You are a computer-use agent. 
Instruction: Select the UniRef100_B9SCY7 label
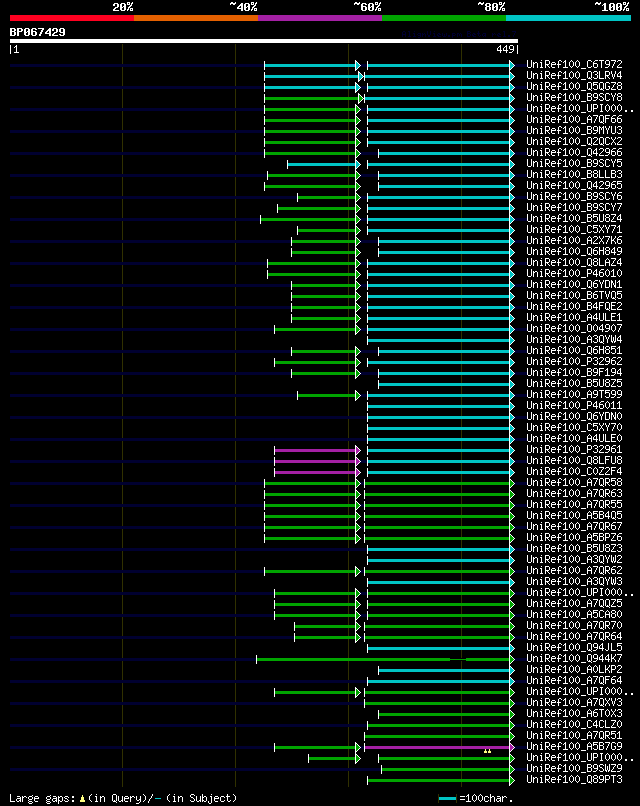click(x=574, y=208)
